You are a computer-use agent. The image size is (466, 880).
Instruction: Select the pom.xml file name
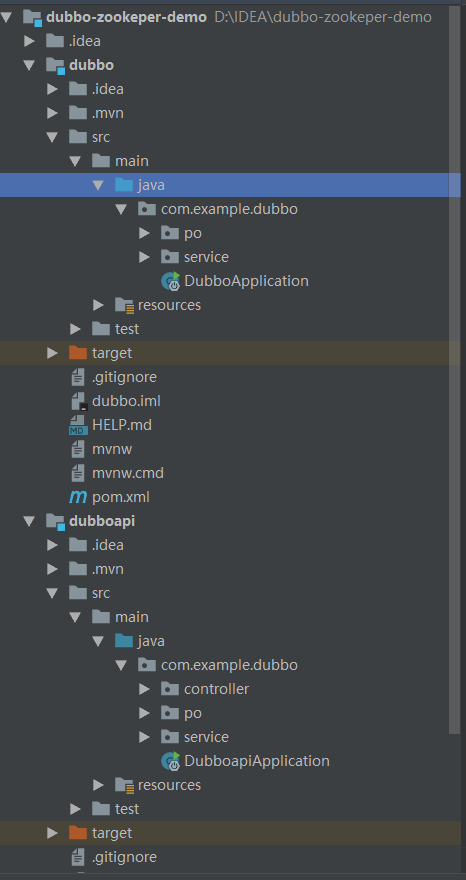(121, 497)
